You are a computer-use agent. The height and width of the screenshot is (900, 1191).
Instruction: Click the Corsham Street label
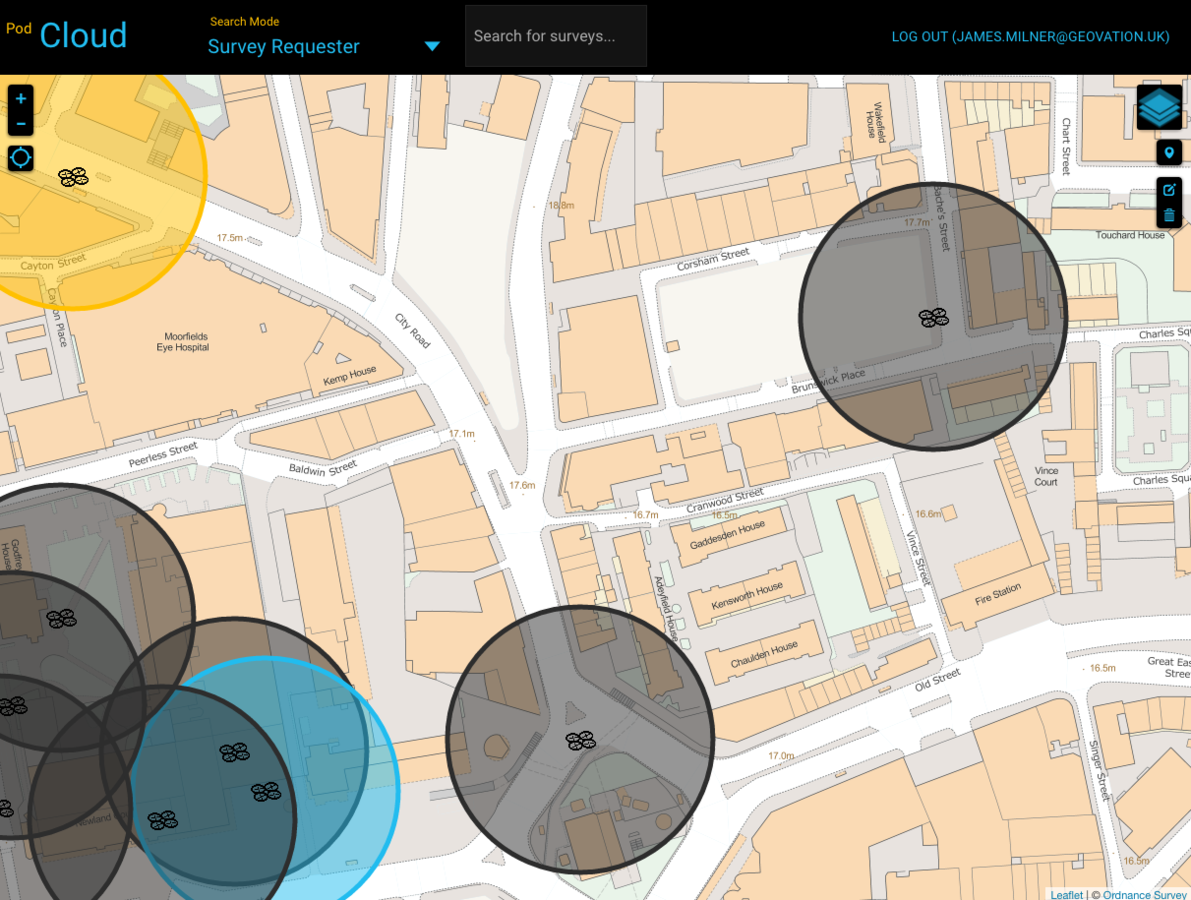coord(713,259)
